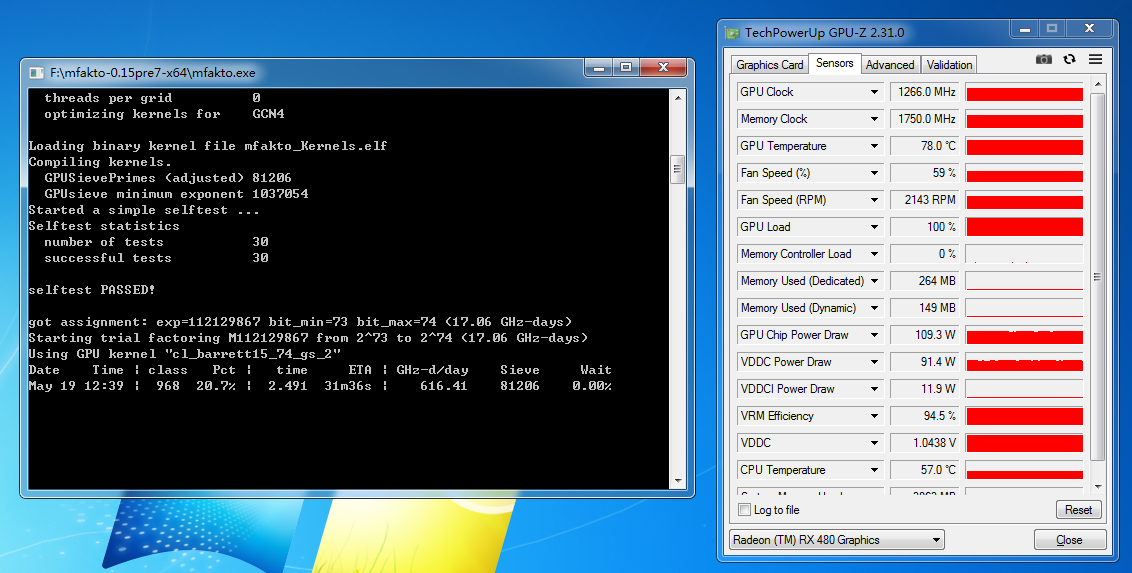The height and width of the screenshot is (573, 1132).
Task: Click the GPU-Z sensor list scroll-up arrow
Action: tap(1097, 85)
